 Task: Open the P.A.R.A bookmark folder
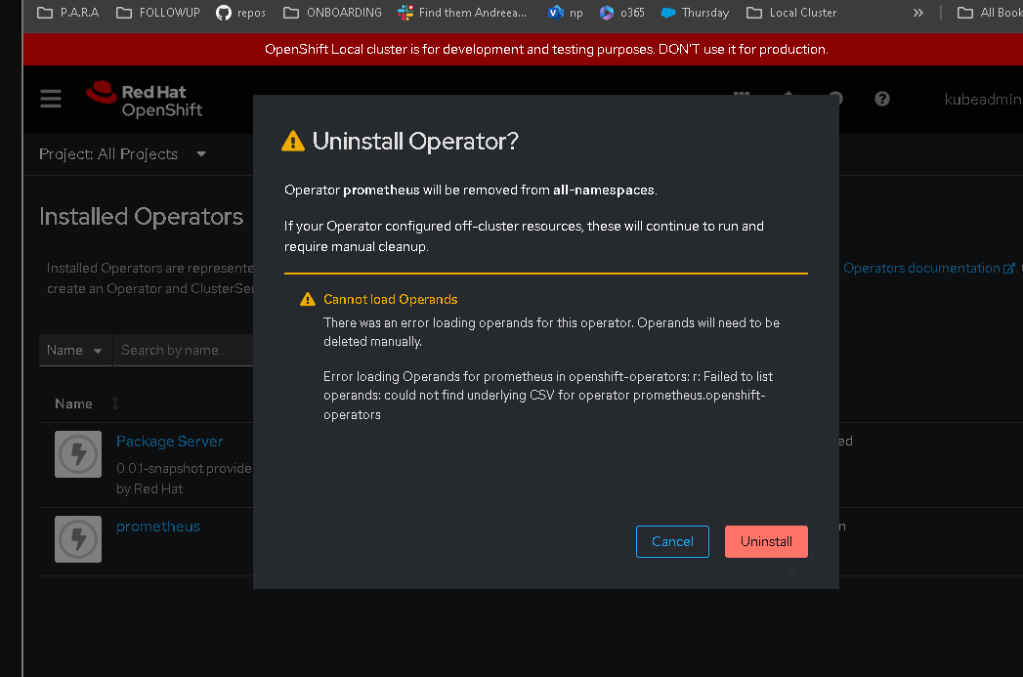click(68, 12)
